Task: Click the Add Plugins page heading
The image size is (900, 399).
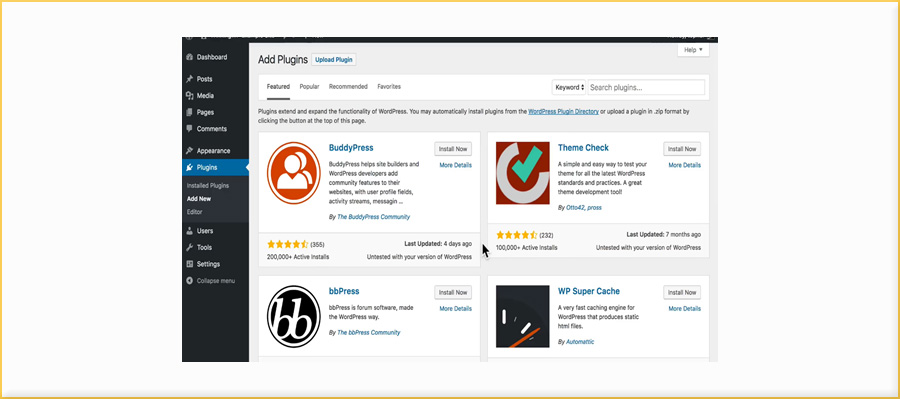Action: tap(283, 60)
